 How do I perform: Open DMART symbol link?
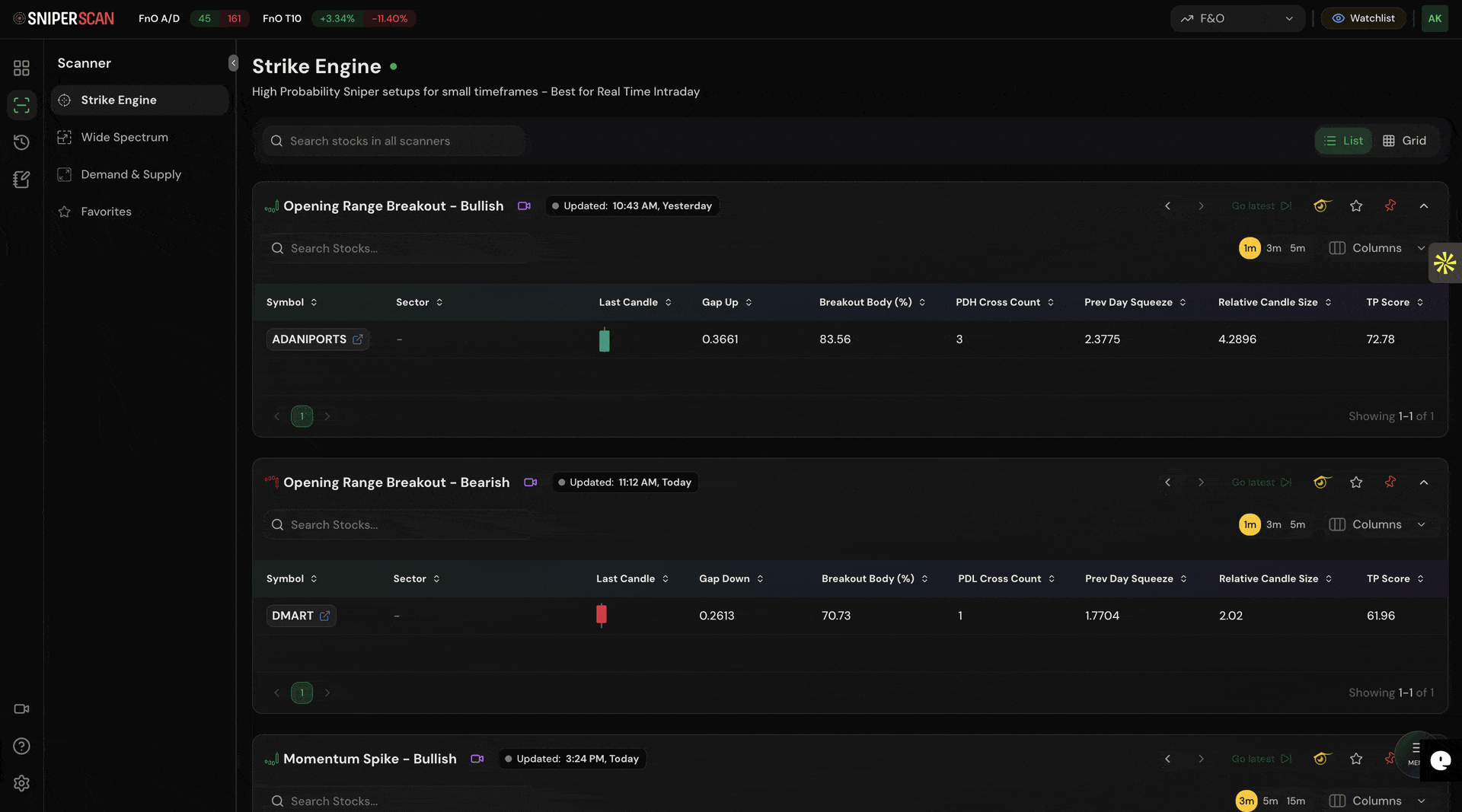pyautogui.click(x=302, y=616)
